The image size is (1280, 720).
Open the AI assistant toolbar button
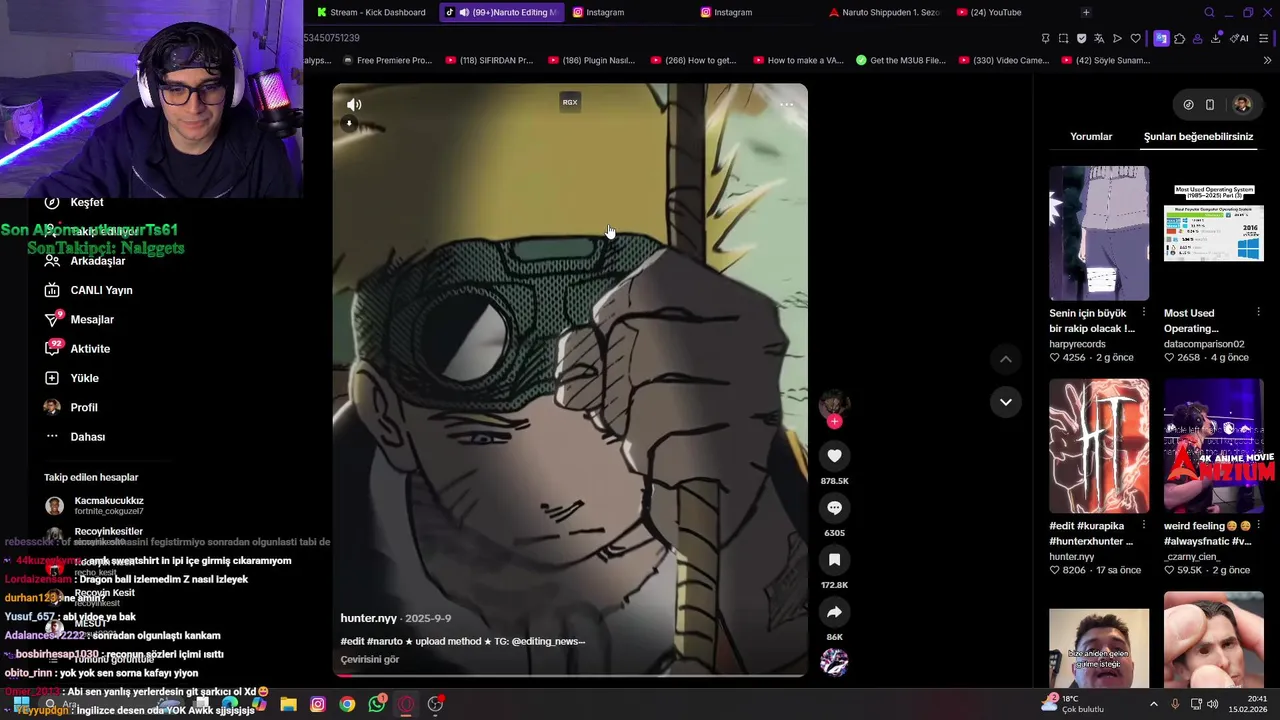[1239, 38]
